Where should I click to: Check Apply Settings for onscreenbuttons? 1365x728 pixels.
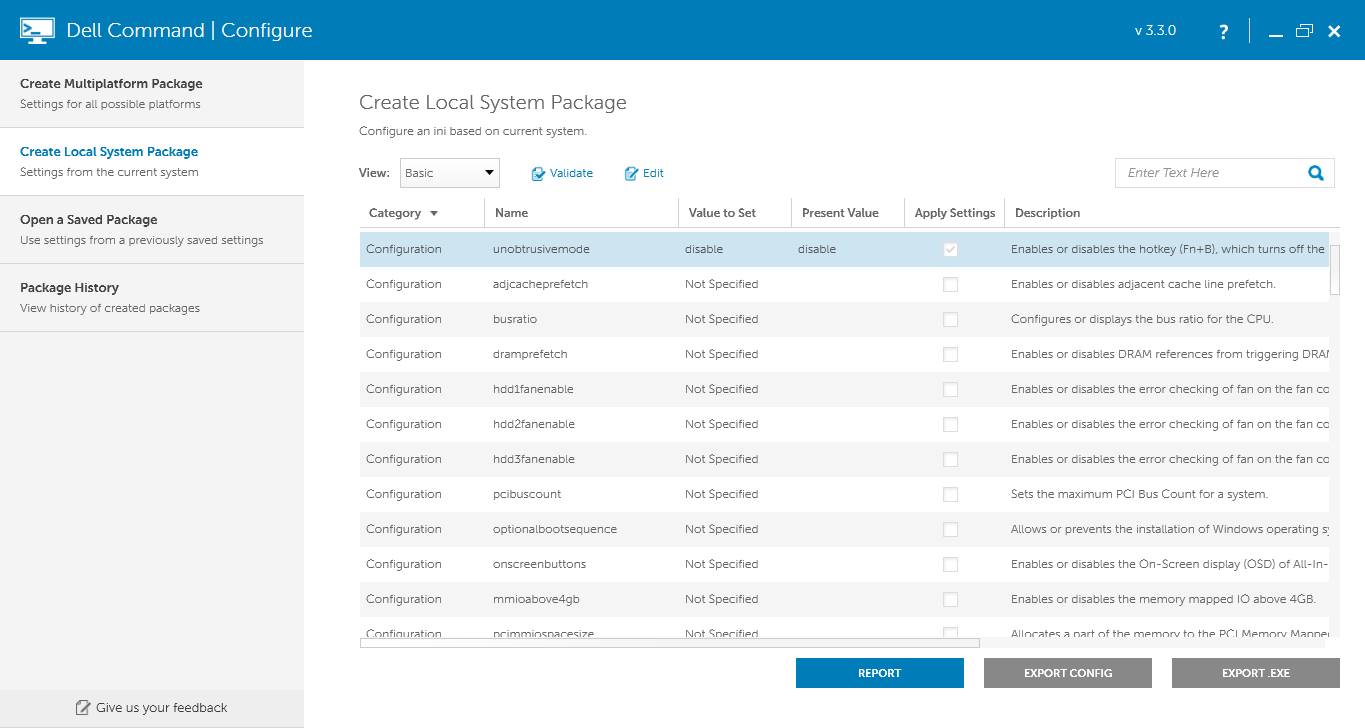point(950,564)
